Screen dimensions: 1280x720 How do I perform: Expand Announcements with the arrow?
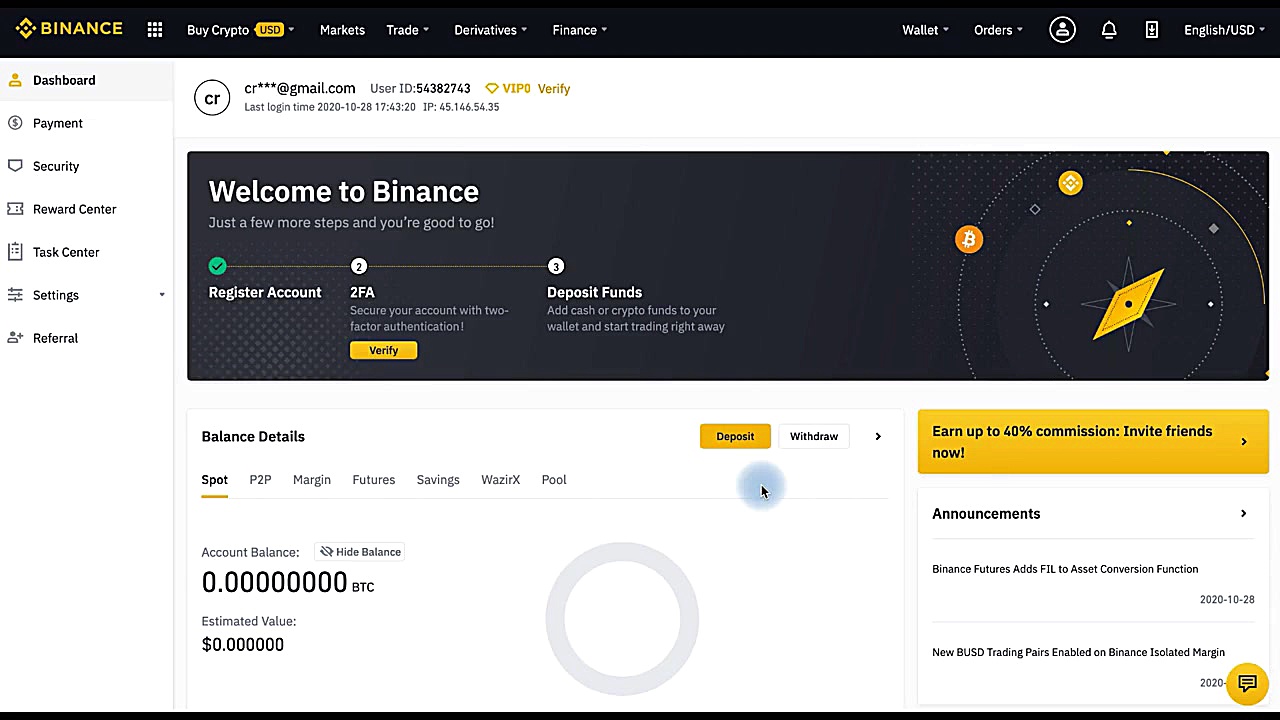(1243, 514)
